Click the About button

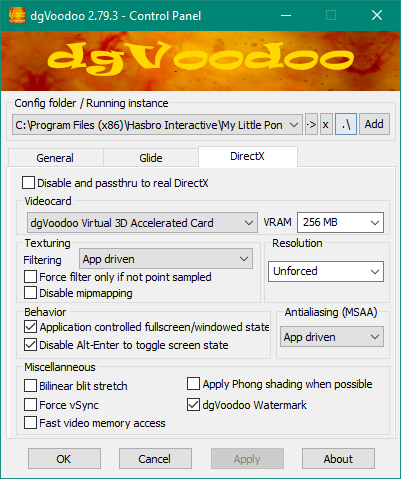[338, 459]
